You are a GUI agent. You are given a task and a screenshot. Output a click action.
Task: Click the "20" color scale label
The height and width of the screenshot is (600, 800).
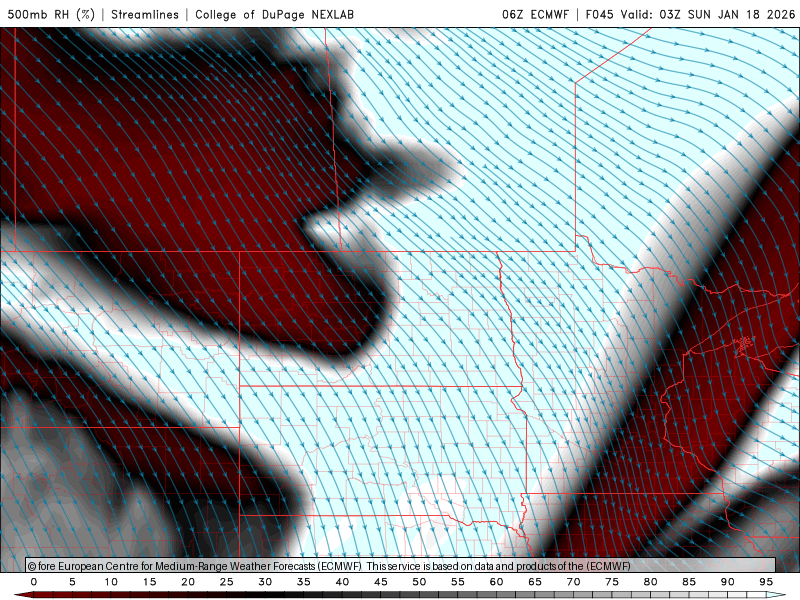click(x=188, y=582)
